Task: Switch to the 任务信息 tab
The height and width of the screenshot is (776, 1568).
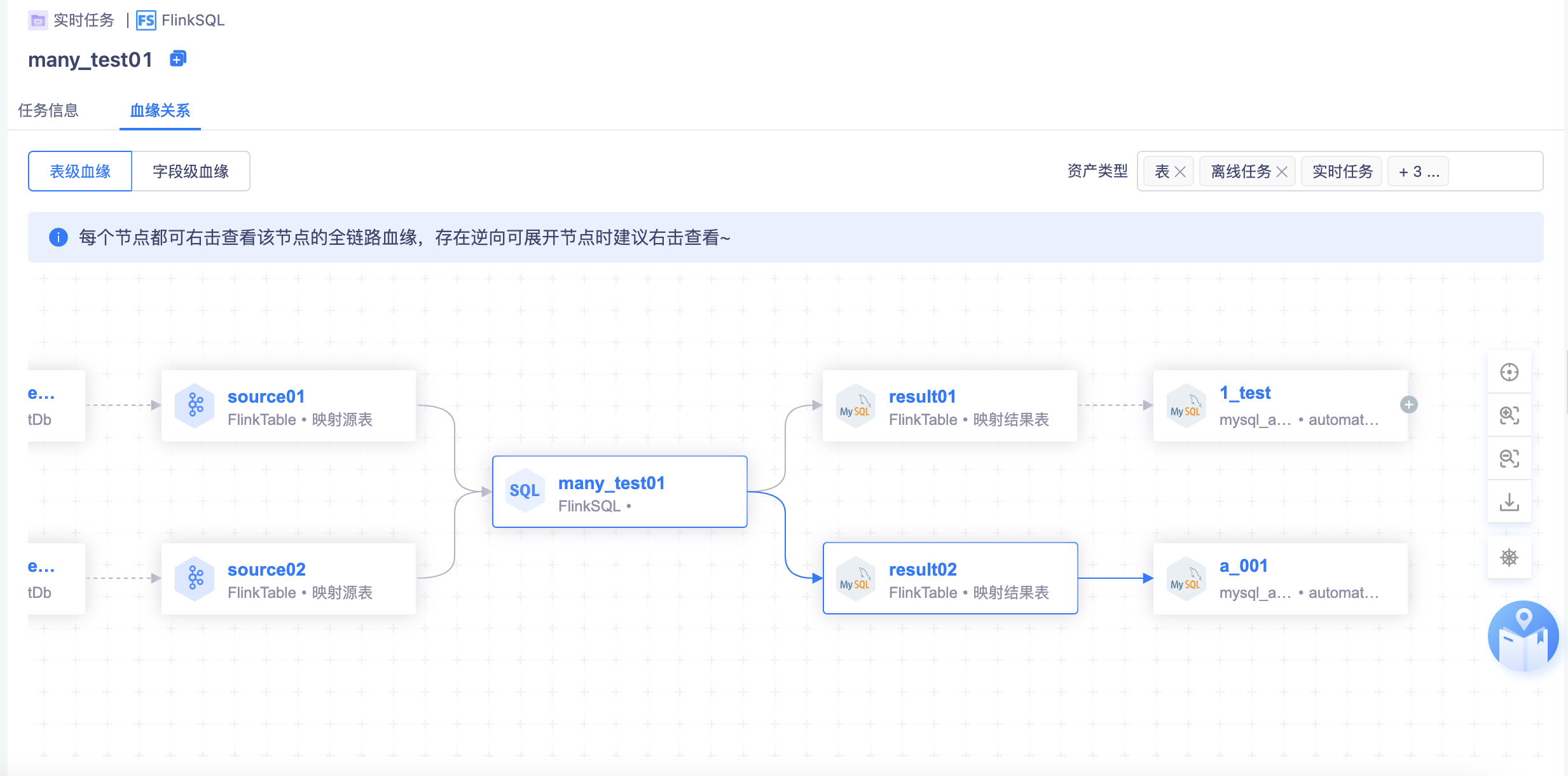Action: 48,110
